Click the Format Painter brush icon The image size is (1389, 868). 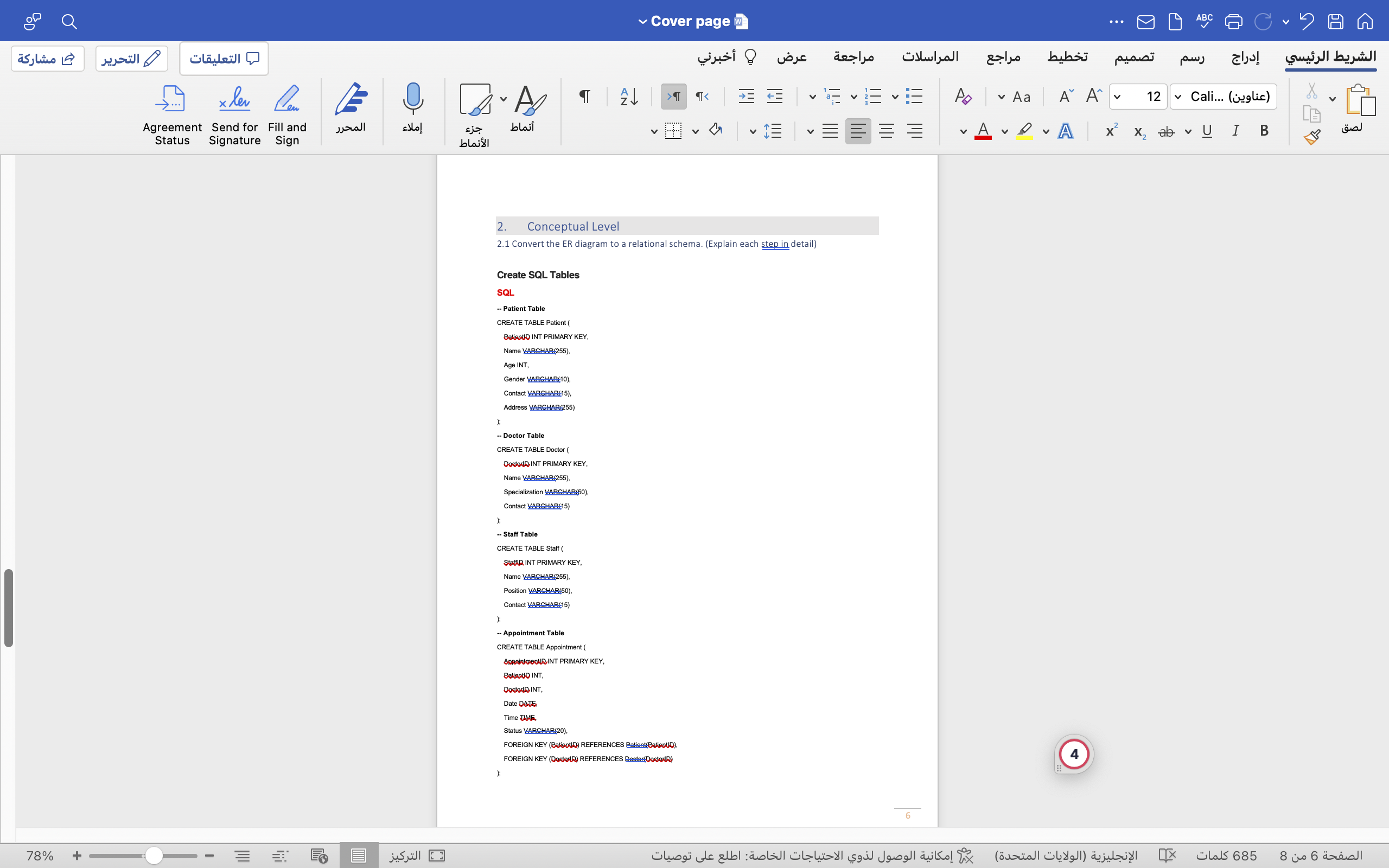click(1311, 137)
